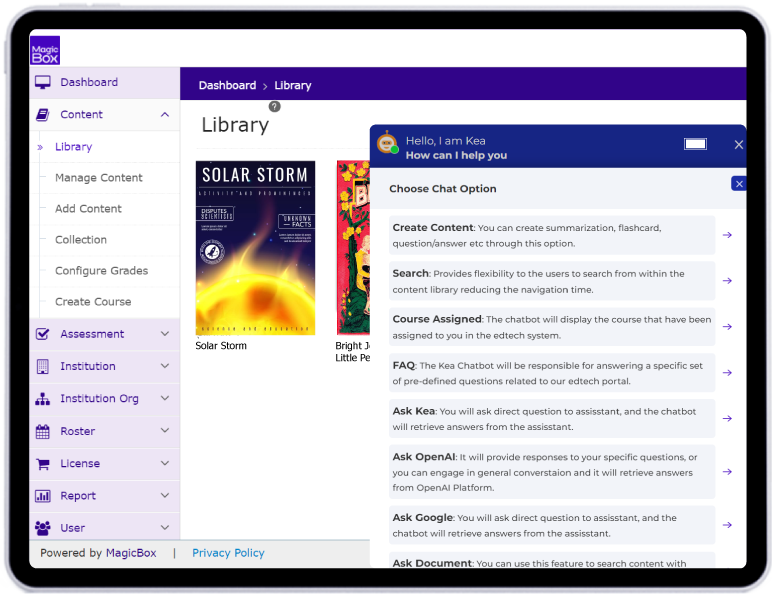Image resolution: width=772 pixels, height=598 pixels.
Task: Select the Create Content description
Action: 552,236
